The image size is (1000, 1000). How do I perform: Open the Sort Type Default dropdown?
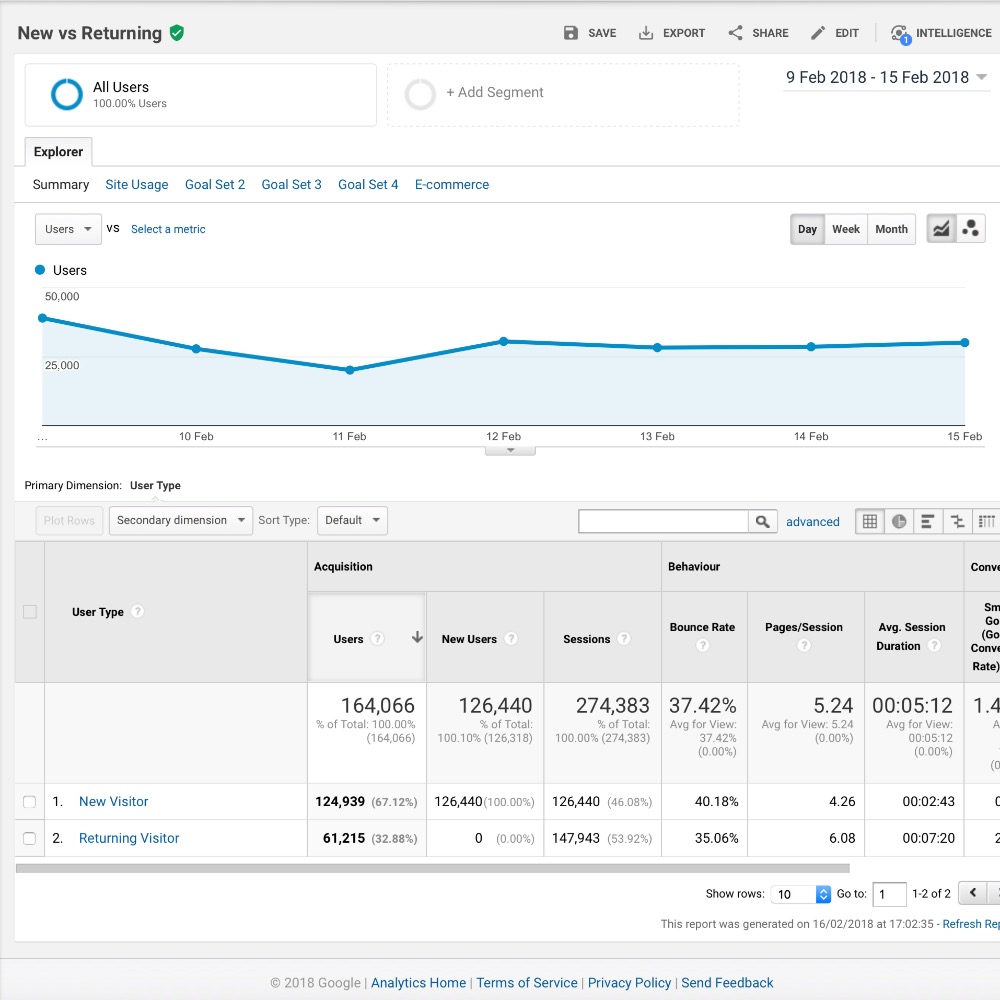click(x=352, y=520)
